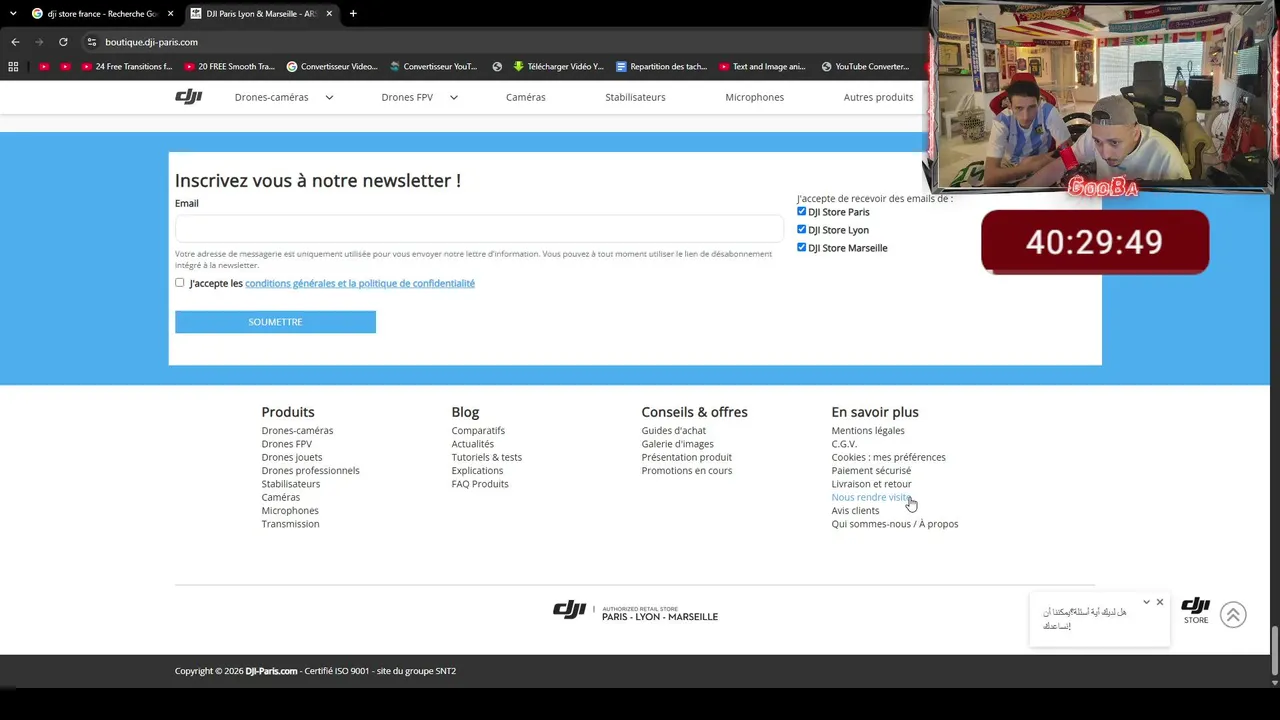Viewport: 1280px width, 720px height.
Task: Open the 'Drones professionnels' footer link
Action: [x=310, y=471]
